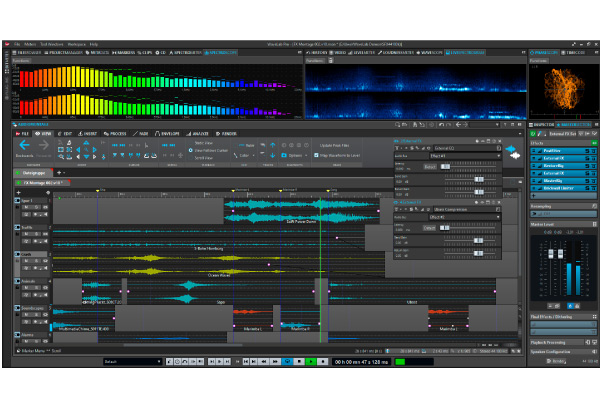This screenshot has height=404, width=600.
Task: Click the left Master Level fader
Action: coord(551,253)
